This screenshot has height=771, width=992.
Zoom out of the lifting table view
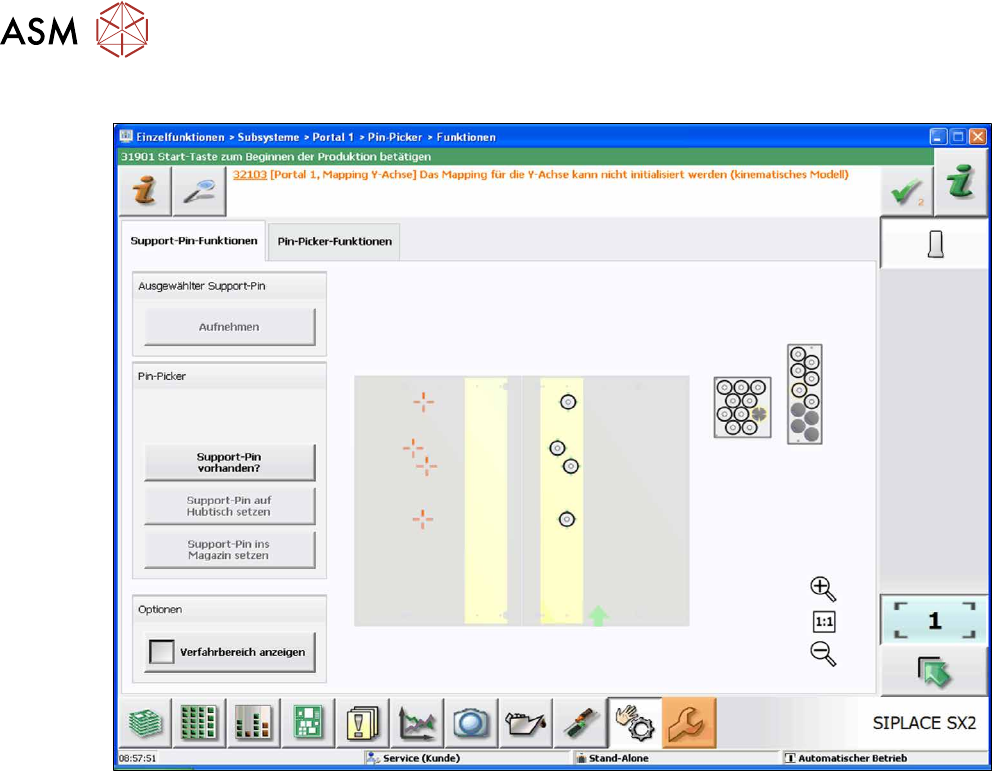(823, 653)
